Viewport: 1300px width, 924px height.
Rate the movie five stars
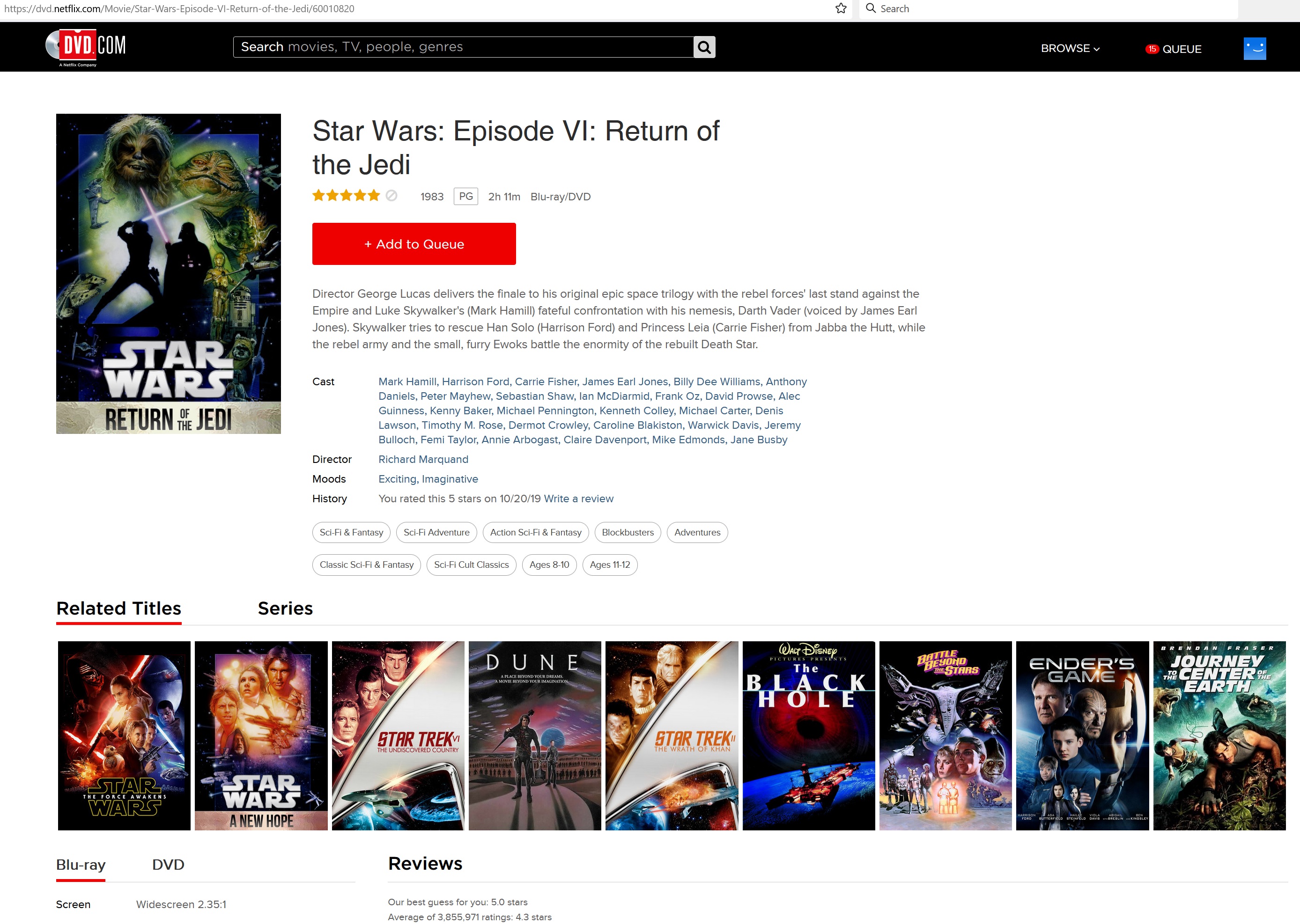tap(373, 196)
